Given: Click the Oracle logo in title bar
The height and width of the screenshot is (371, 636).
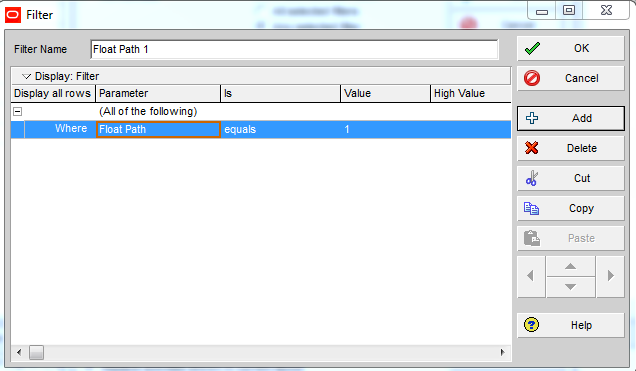Looking at the screenshot, I should (x=13, y=15).
